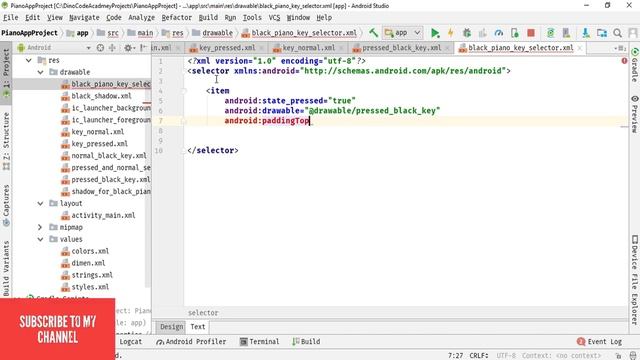640x360 pixels.
Task: Open the Refactor menu
Action: (176, 18)
